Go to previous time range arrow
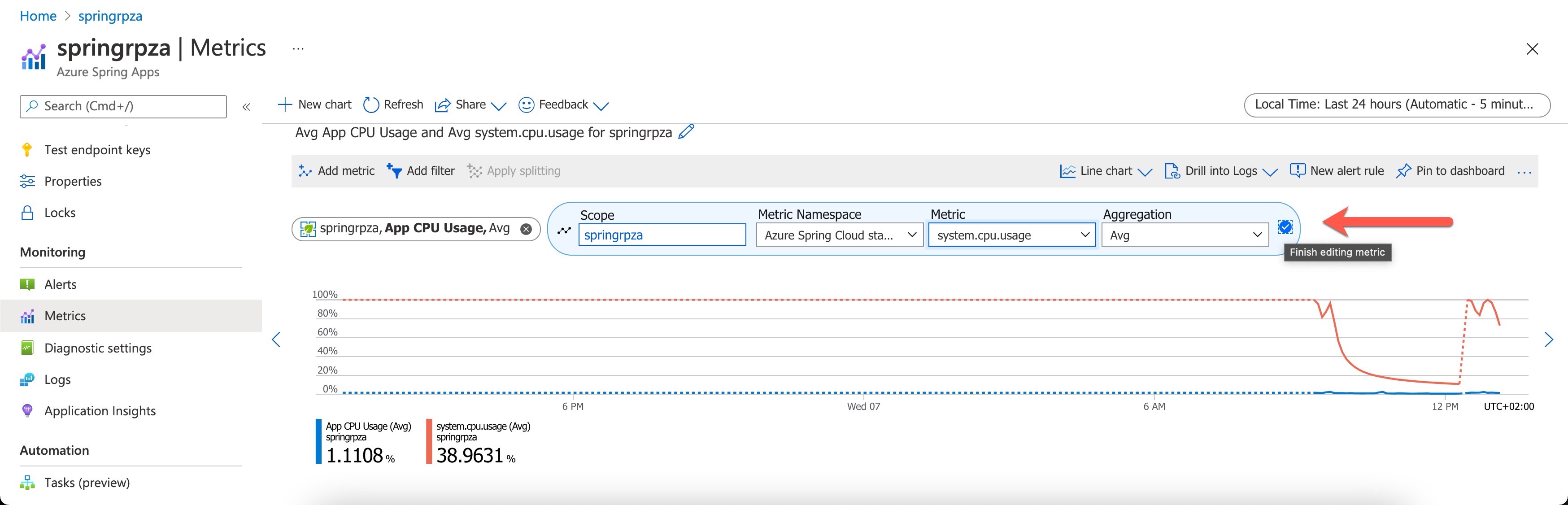Screen dimensions: 1568x505 (276, 340)
